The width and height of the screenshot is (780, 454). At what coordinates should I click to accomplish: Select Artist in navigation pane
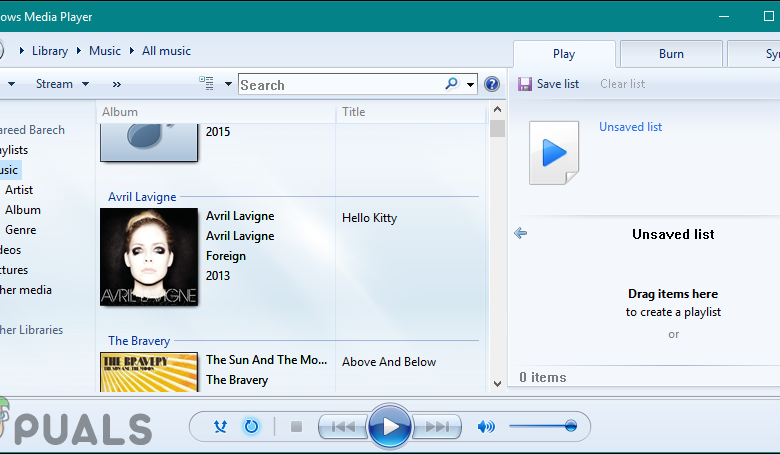(x=19, y=190)
